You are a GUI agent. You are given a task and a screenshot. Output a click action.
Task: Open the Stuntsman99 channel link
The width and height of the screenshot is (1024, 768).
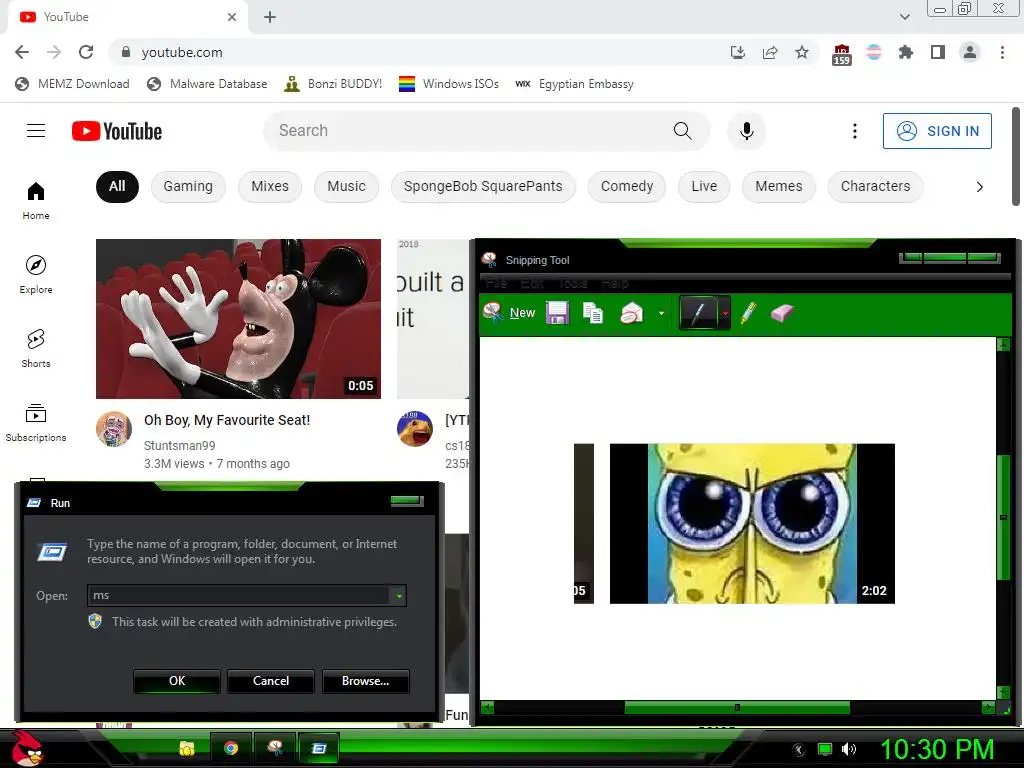coord(180,445)
